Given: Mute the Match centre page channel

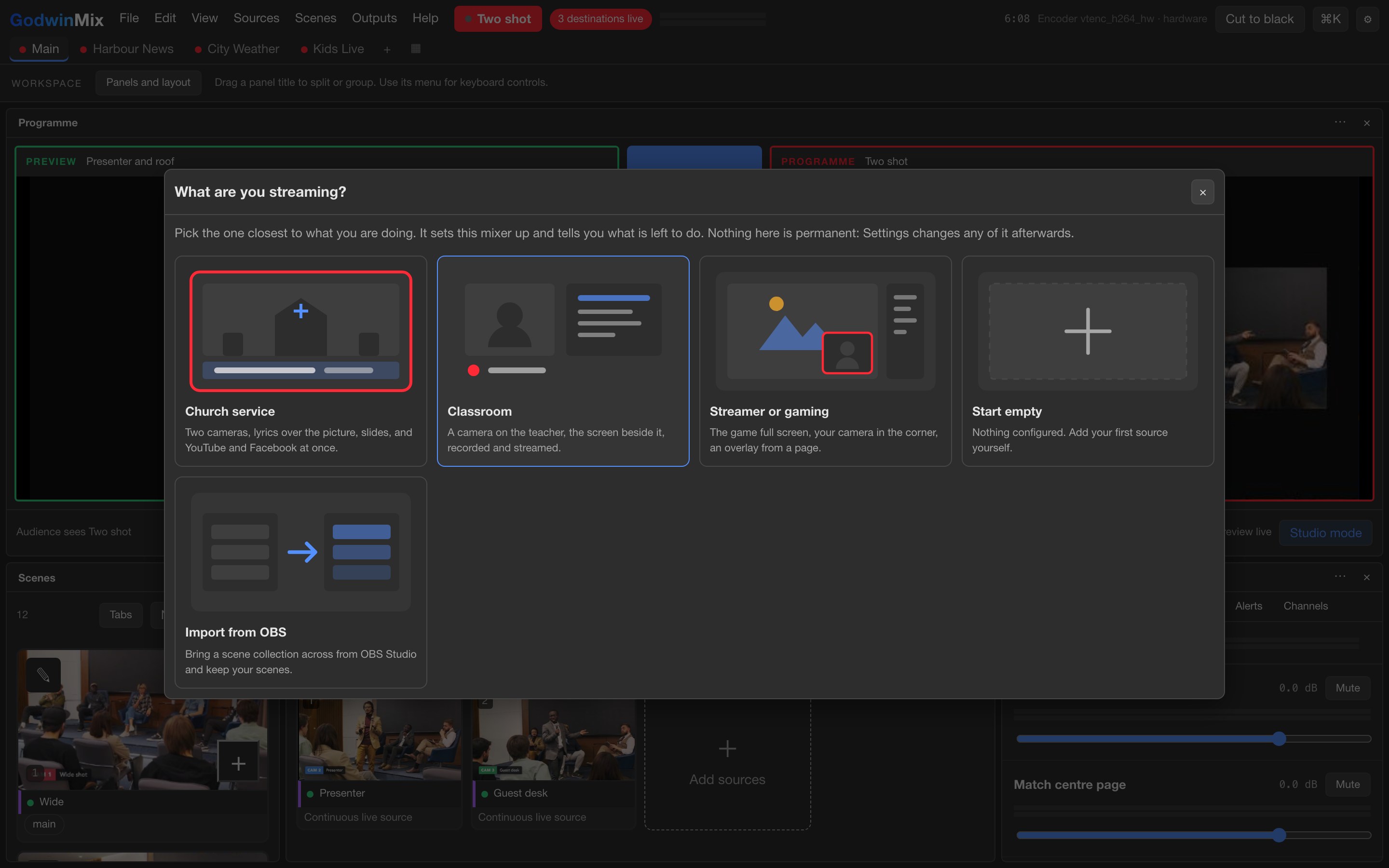Looking at the screenshot, I should pos(1347,785).
